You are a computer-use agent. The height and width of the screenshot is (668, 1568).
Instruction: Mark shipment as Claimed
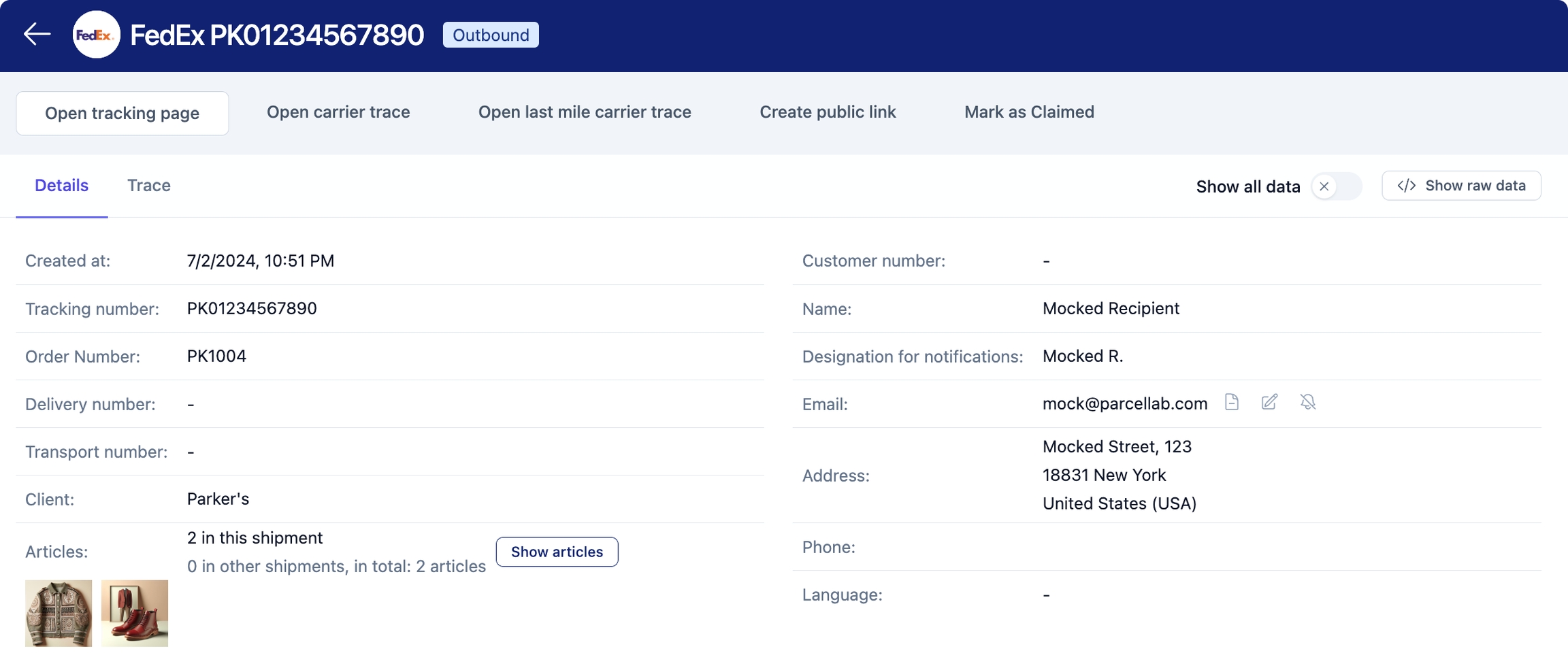tap(1028, 112)
